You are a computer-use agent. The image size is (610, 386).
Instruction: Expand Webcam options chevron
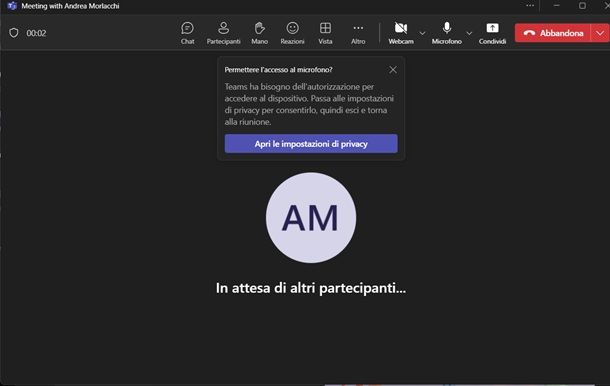tap(422, 33)
